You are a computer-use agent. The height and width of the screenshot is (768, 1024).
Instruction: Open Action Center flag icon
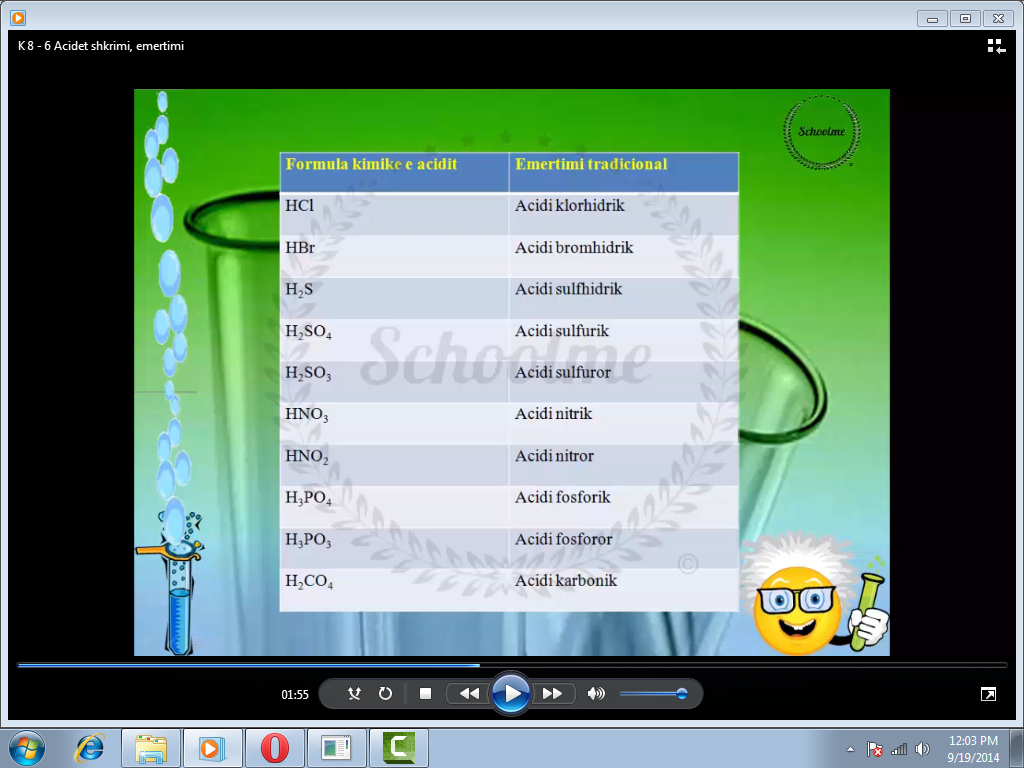tap(874, 749)
